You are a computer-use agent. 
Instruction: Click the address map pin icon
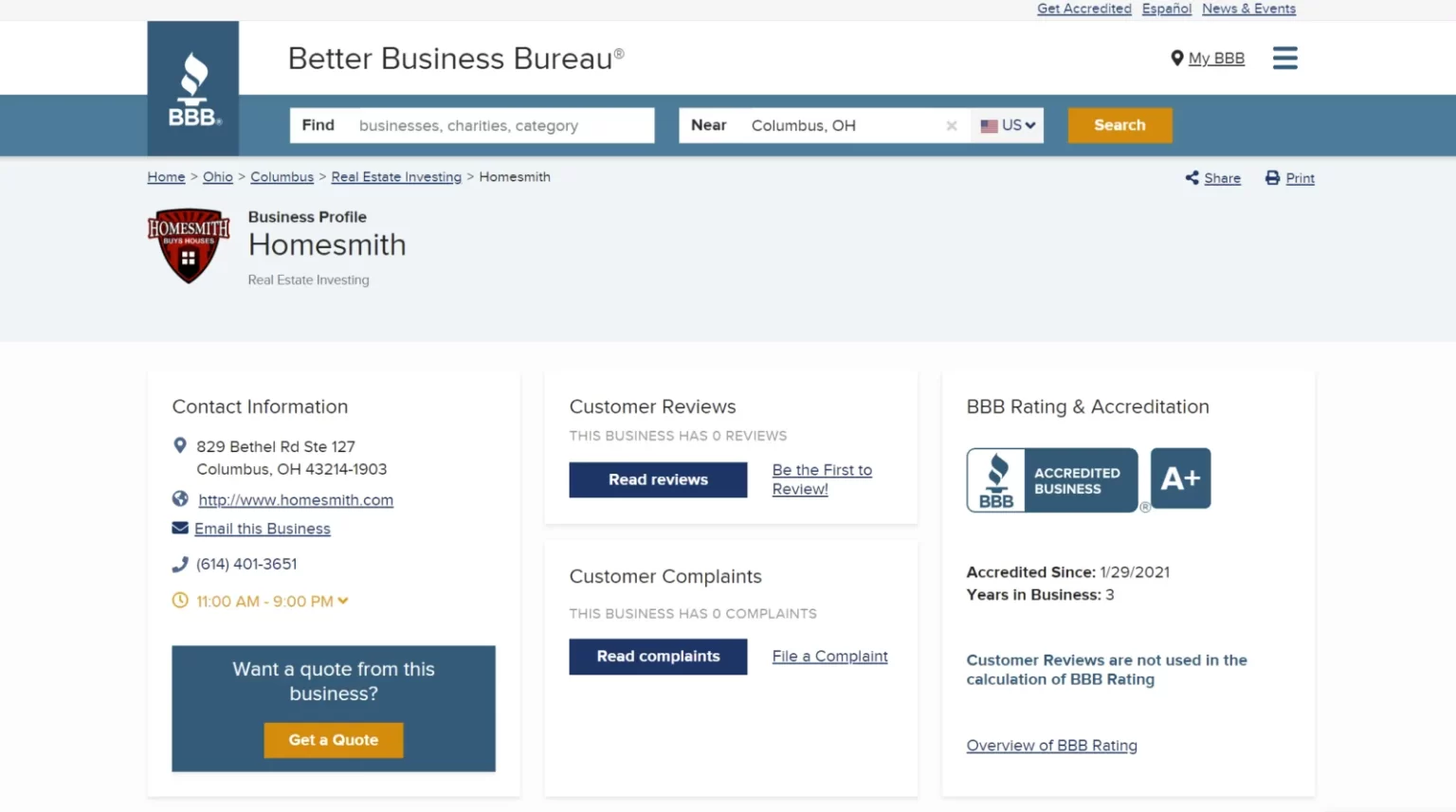(180, 445)
